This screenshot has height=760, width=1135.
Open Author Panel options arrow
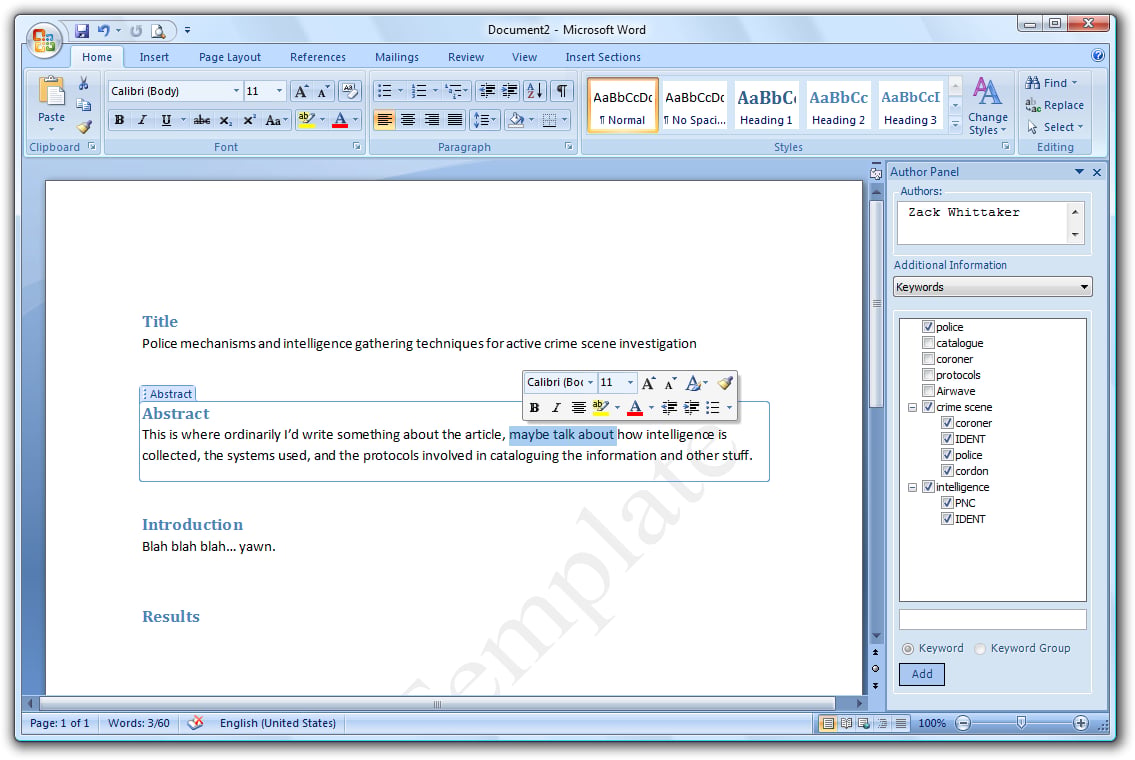point(1079,172)
